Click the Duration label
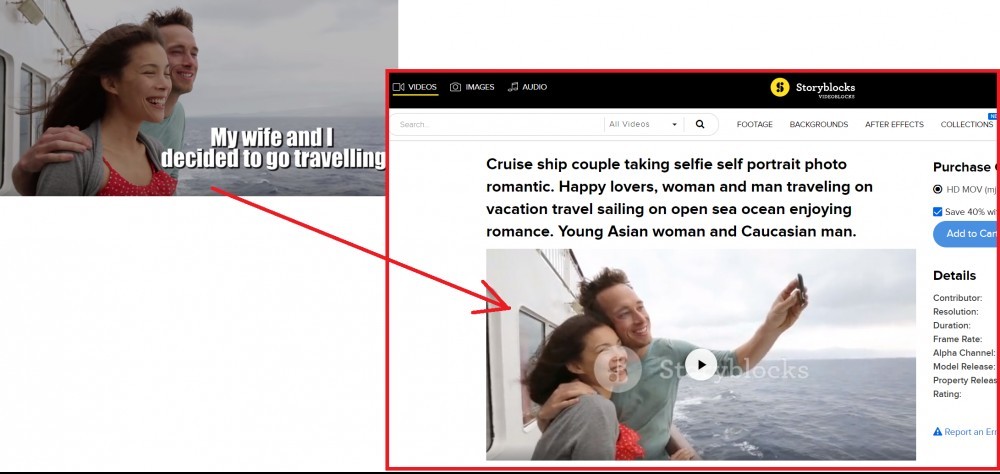1000x474 pixels. pyautogui.click(x=952, y=325)
